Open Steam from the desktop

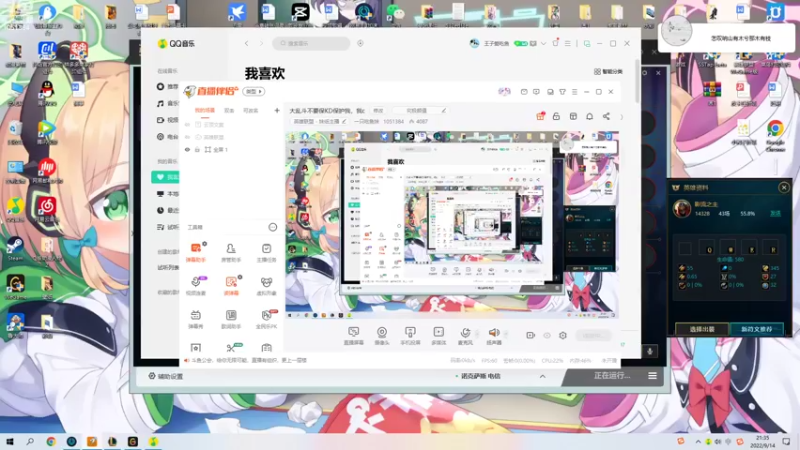coord(15,249)
